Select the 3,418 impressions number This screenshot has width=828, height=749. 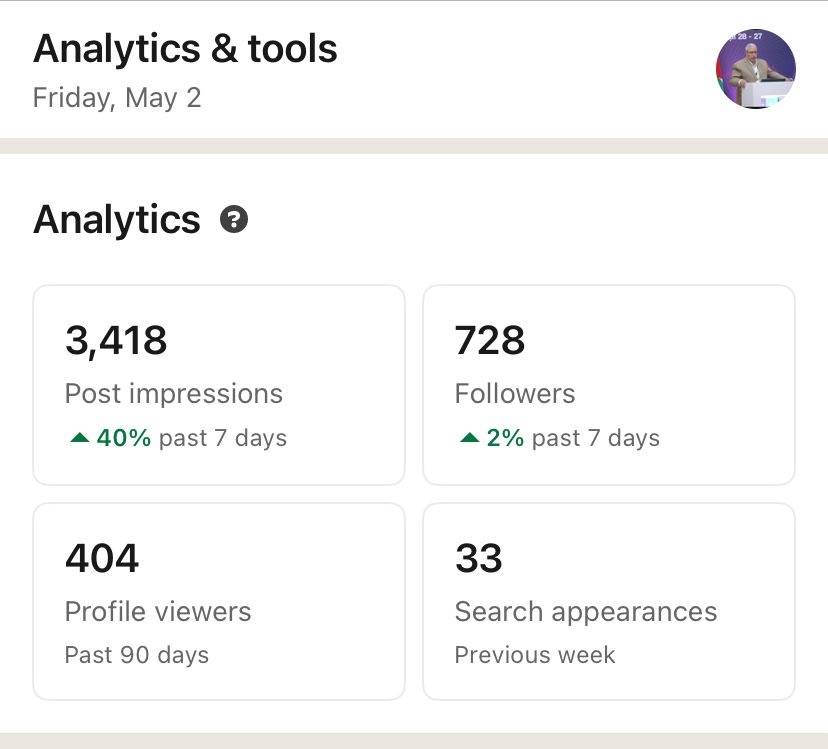click(x=116, y=340)
